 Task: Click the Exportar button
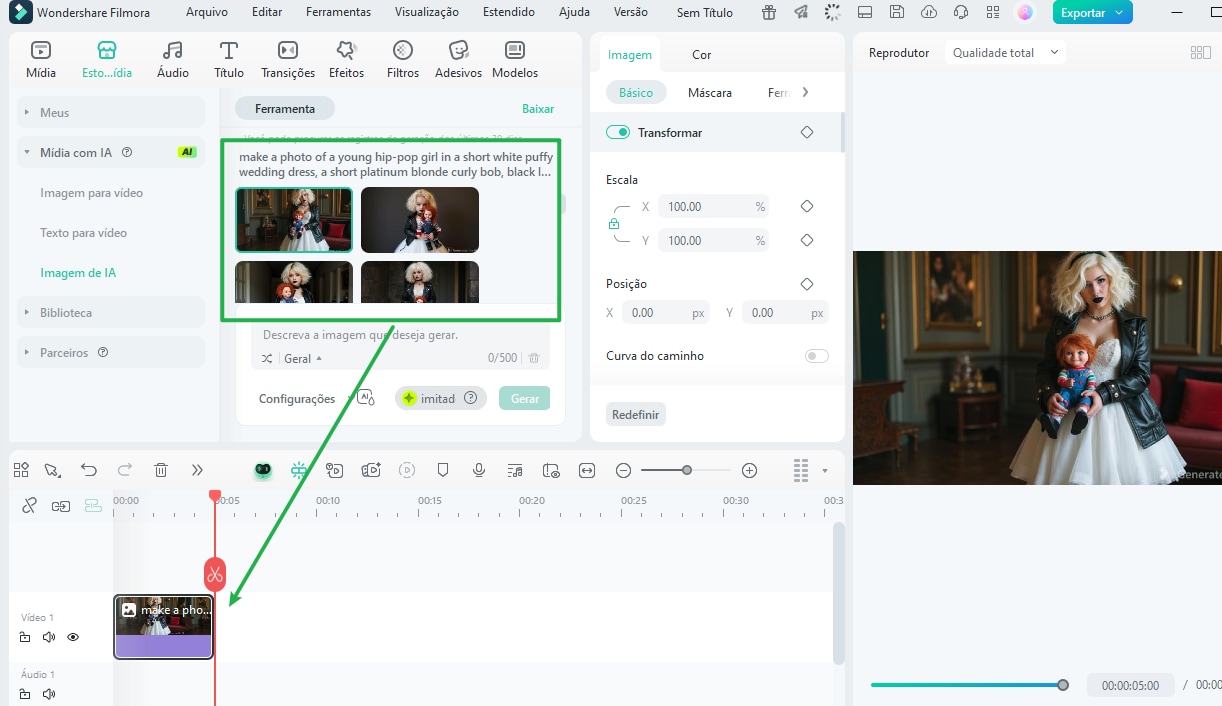coord(1092,13)
